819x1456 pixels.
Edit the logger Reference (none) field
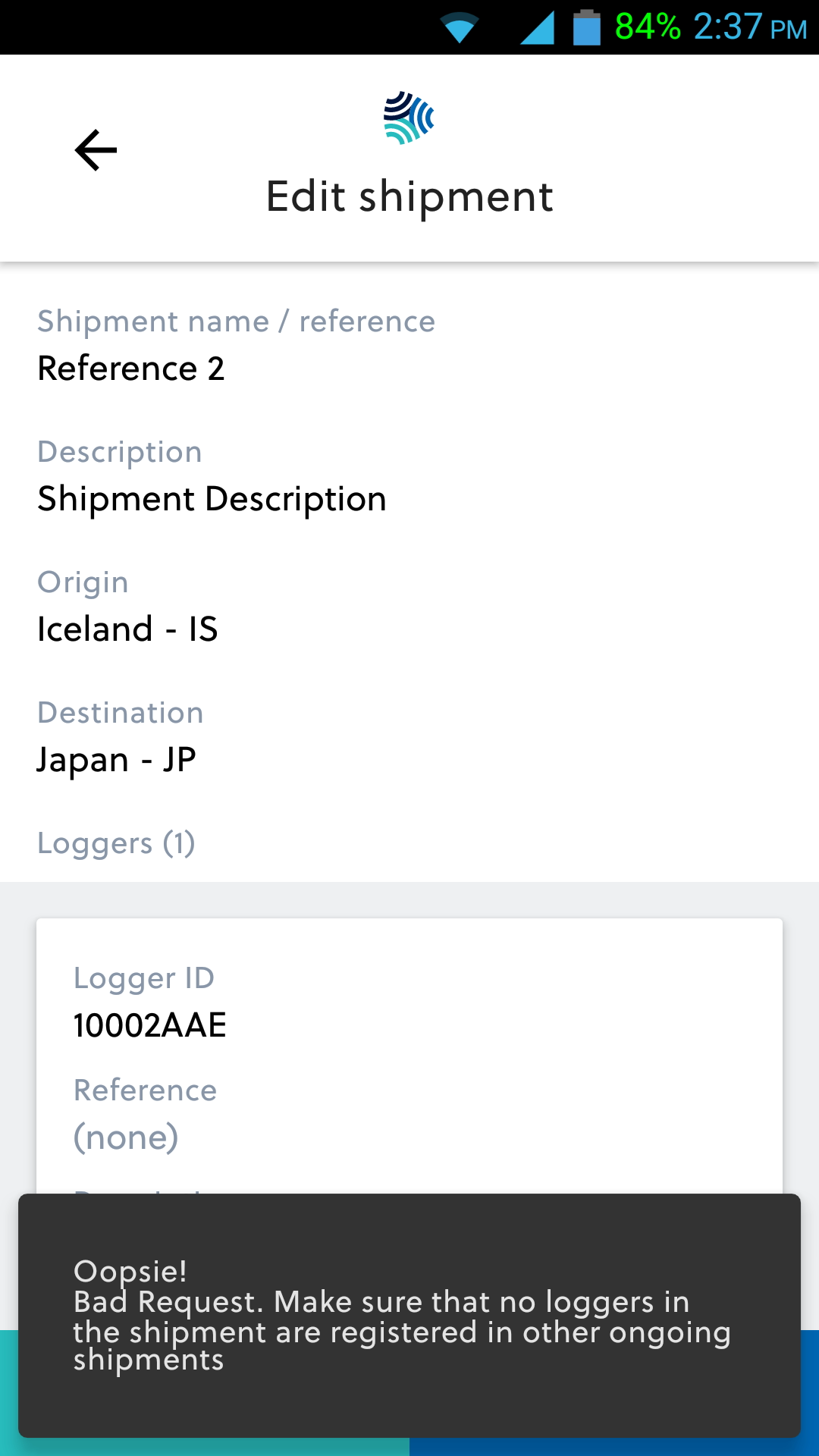point(126,1137)
